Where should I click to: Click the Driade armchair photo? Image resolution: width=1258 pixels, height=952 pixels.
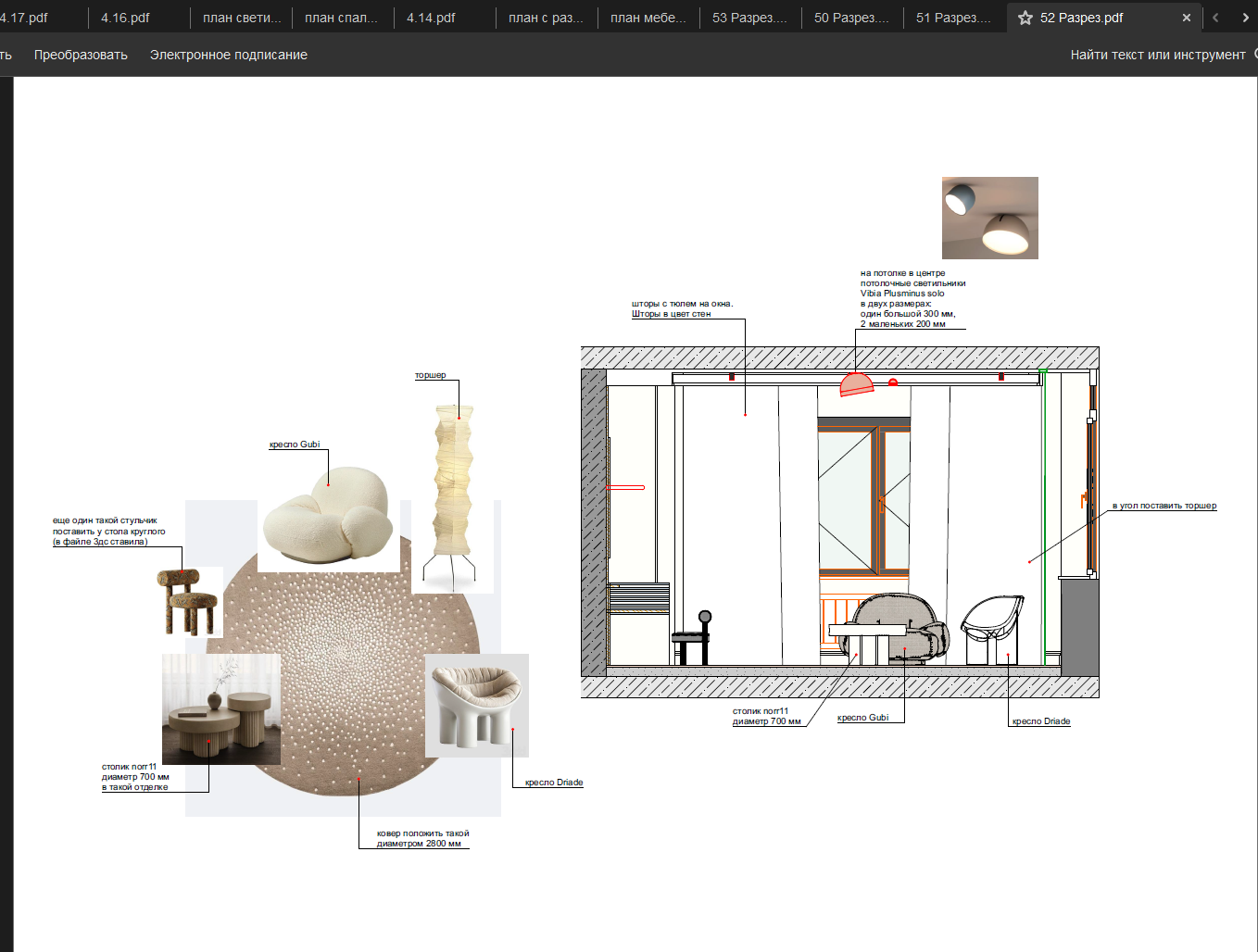pyautogui.click(x=476, y=706)
